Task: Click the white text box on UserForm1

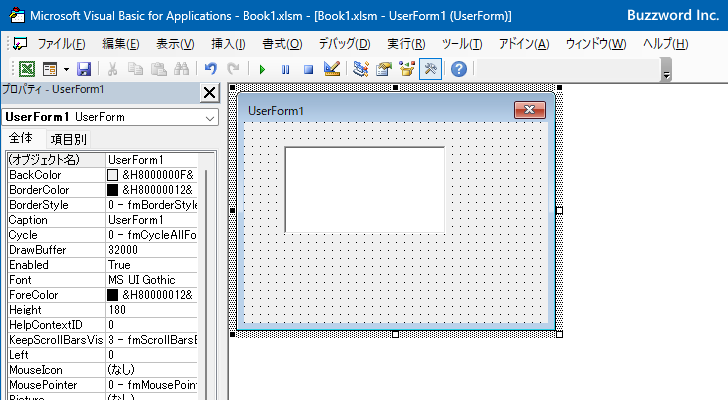Action: [364, 189]
